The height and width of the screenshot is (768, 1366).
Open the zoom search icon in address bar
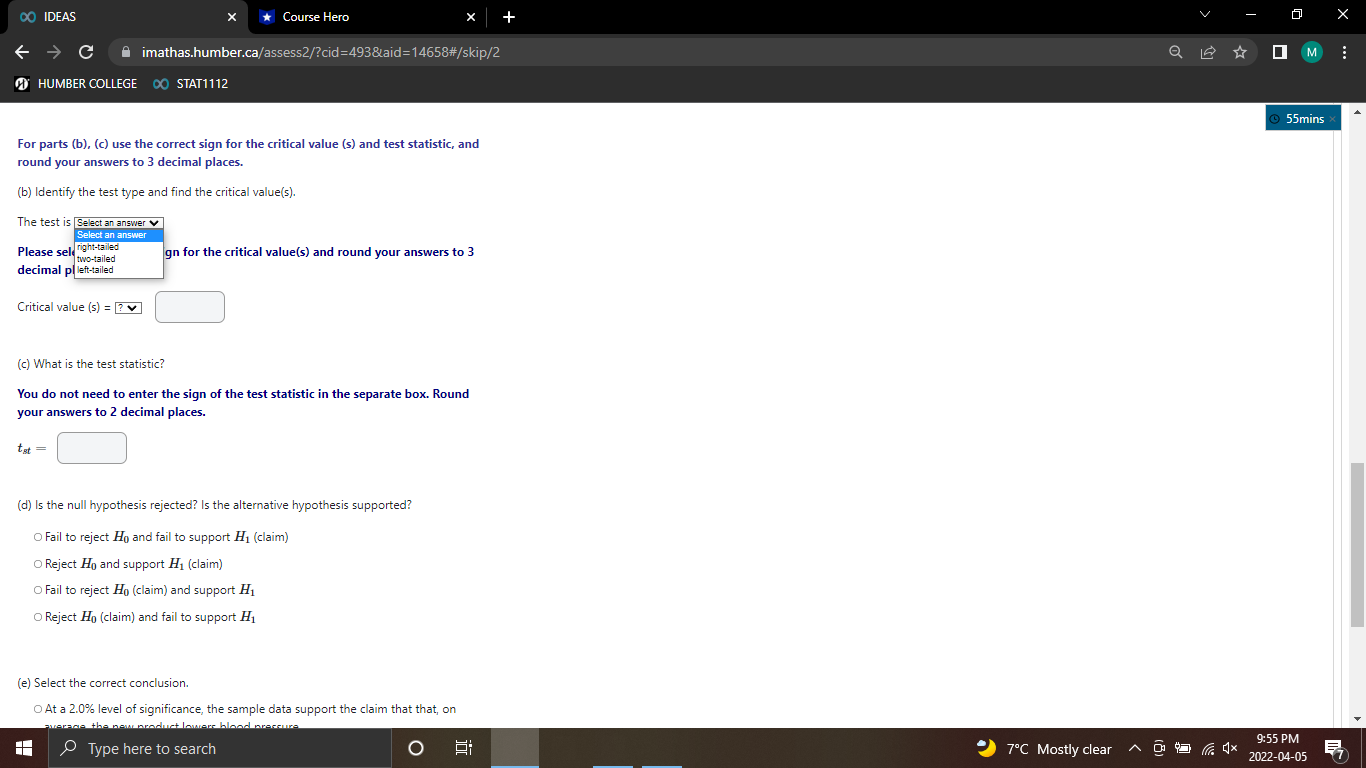tap(1175, 52)
